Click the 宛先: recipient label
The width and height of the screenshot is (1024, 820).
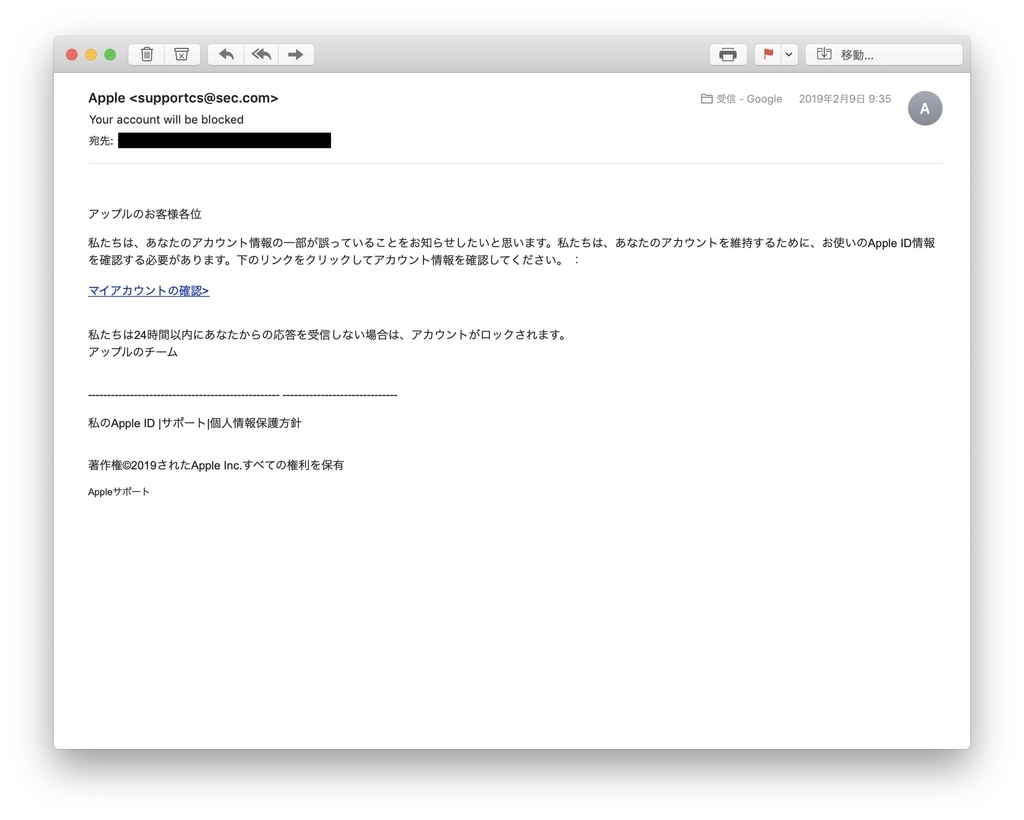point(101,140)
